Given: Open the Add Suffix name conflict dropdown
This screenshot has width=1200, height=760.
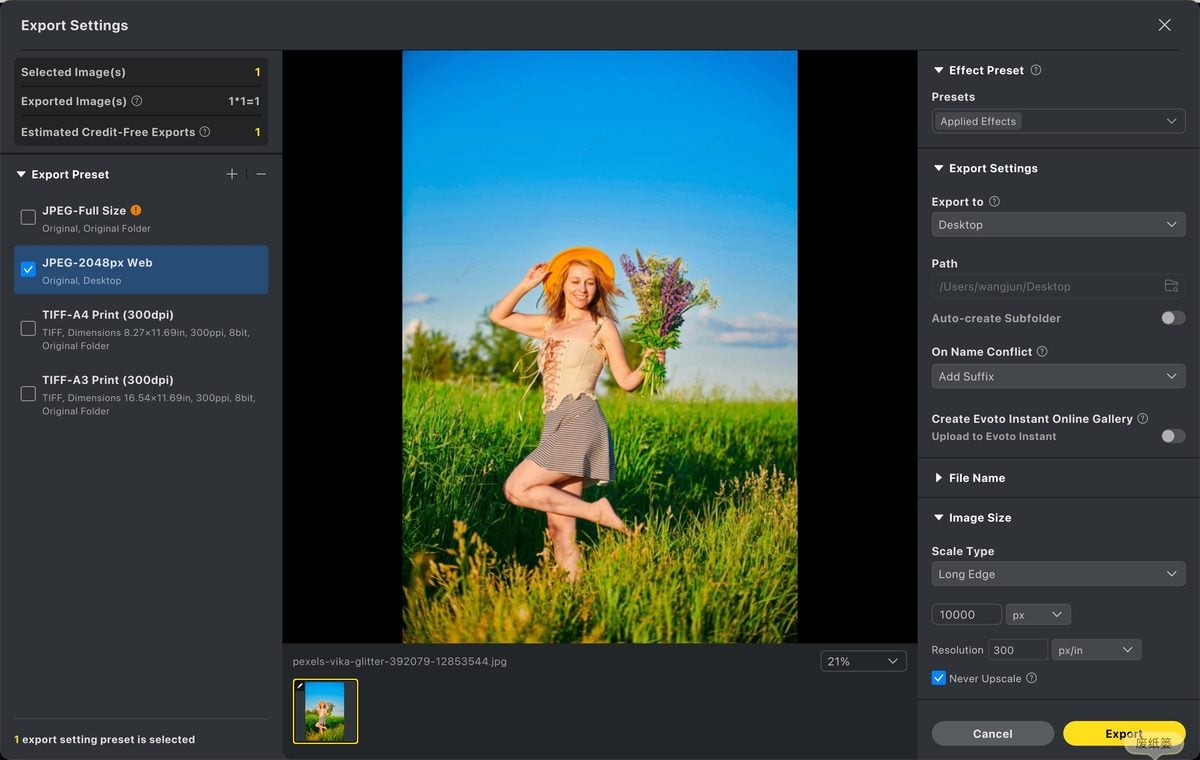Looking at the screenshot, I should (1058, 376).
